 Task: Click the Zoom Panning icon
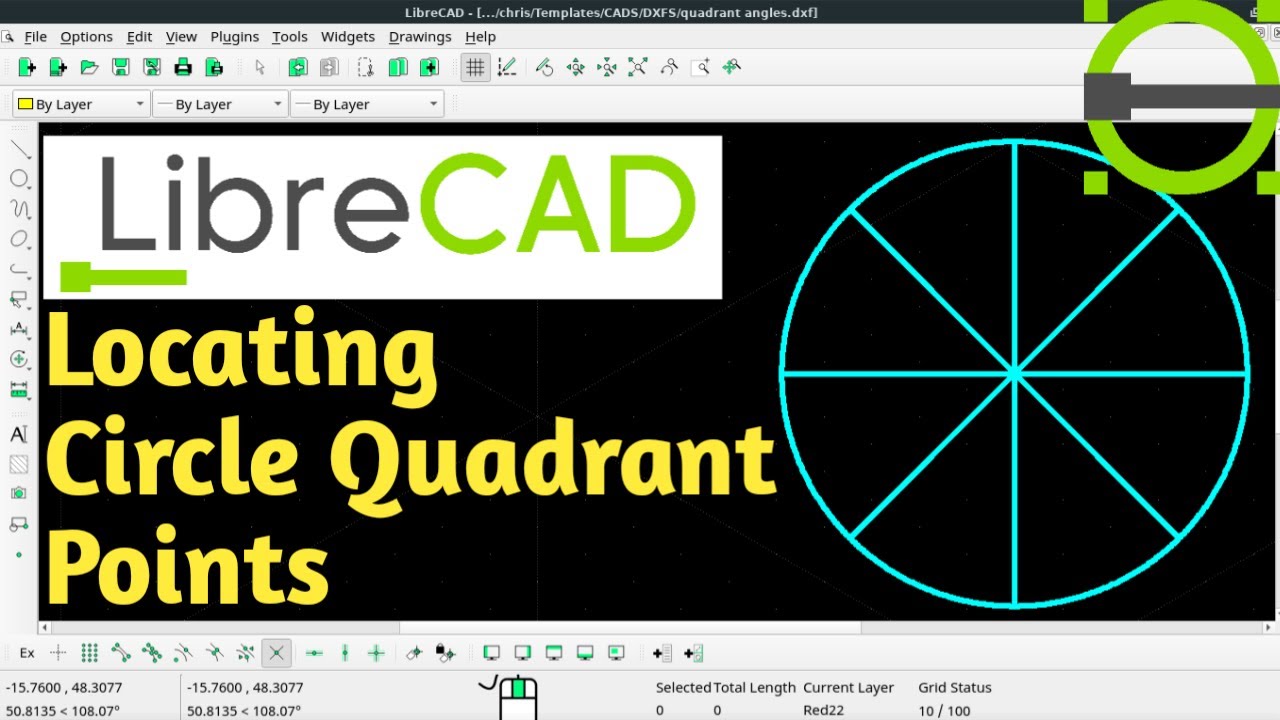pyautogui.click(x=731, y=68)
